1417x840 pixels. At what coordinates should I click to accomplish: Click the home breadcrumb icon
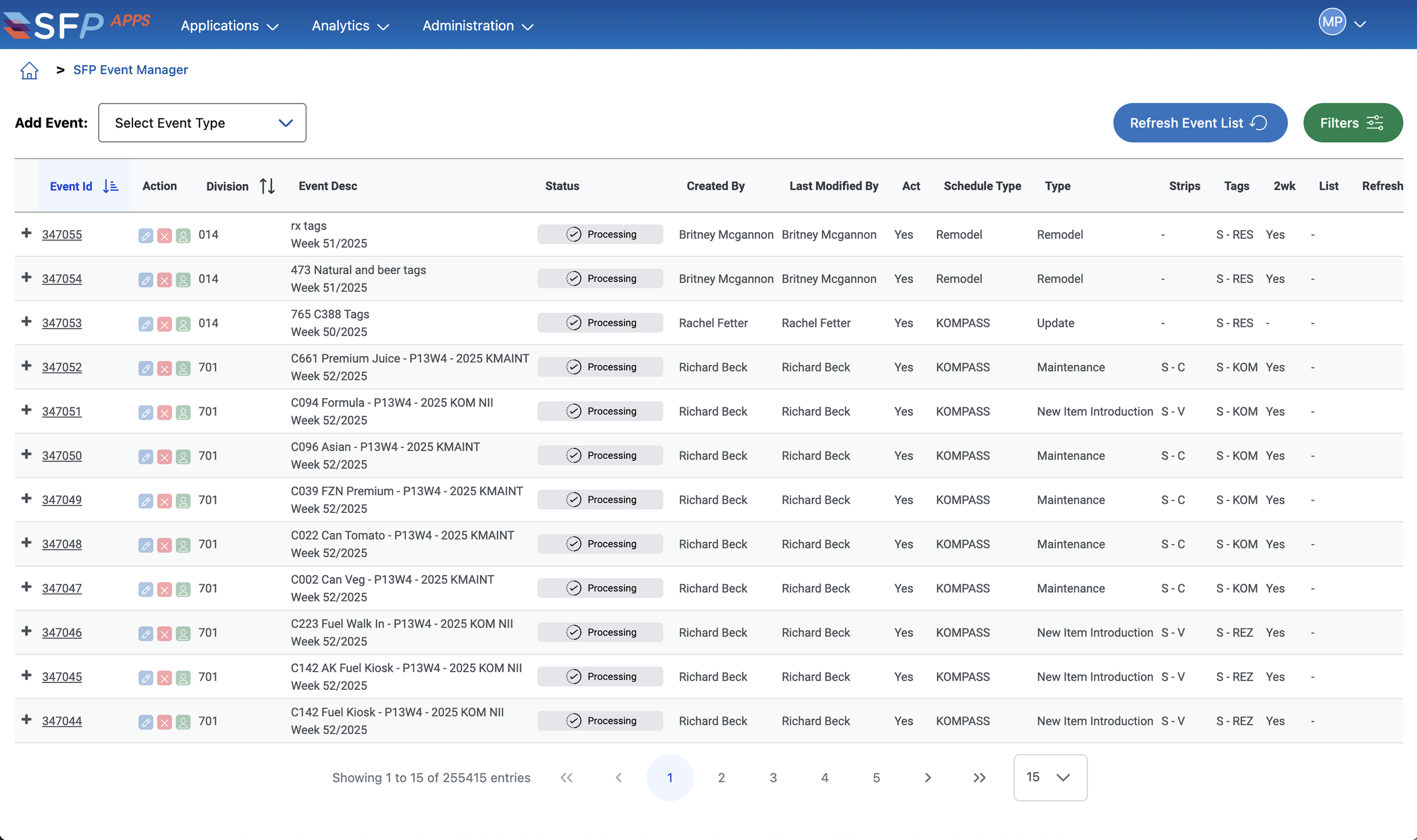[x=29, y=70]
